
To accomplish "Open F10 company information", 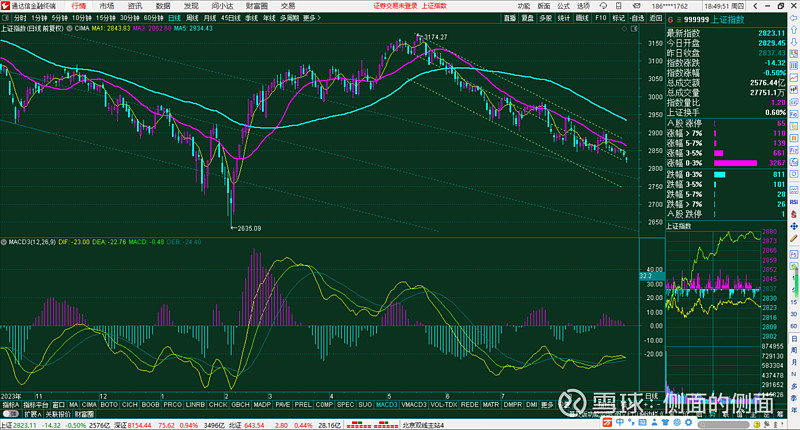I will point(600,18).
